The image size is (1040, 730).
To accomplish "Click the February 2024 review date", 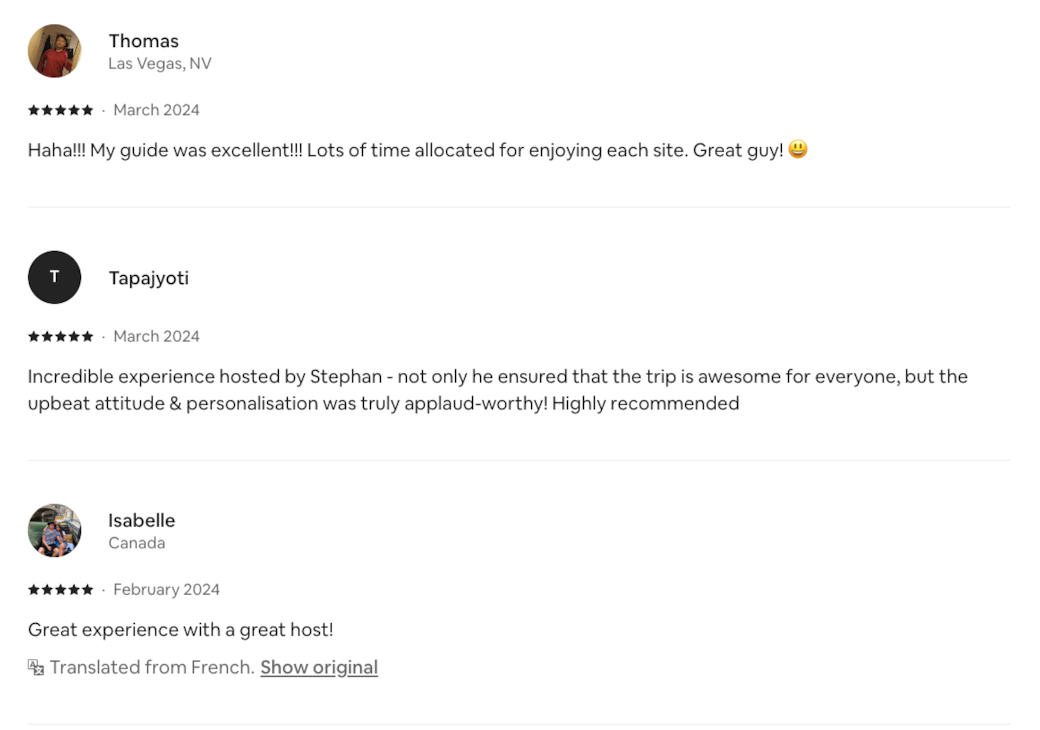I will pos(166,589).
